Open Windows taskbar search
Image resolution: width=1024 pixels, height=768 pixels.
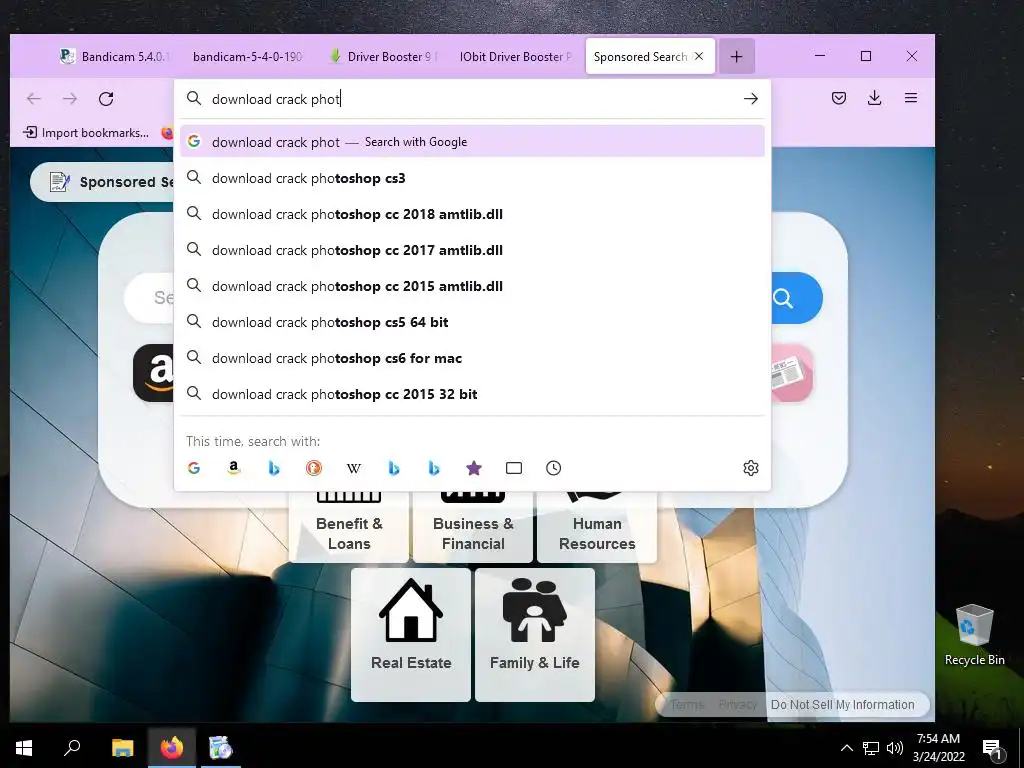click(x=72, y=748)
